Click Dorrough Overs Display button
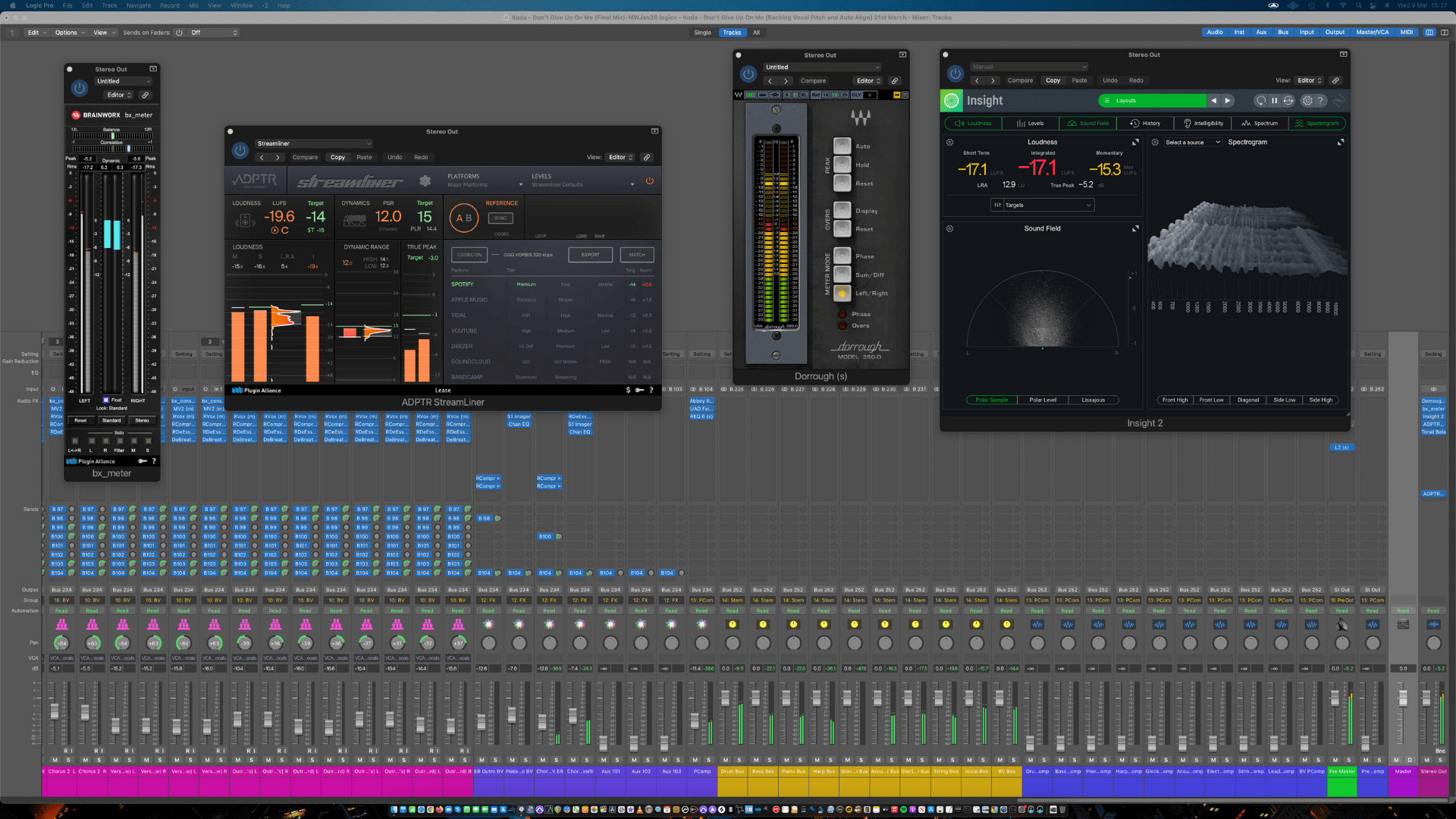The width and height of the screenshot is (1456, 819). pos(843,210)
